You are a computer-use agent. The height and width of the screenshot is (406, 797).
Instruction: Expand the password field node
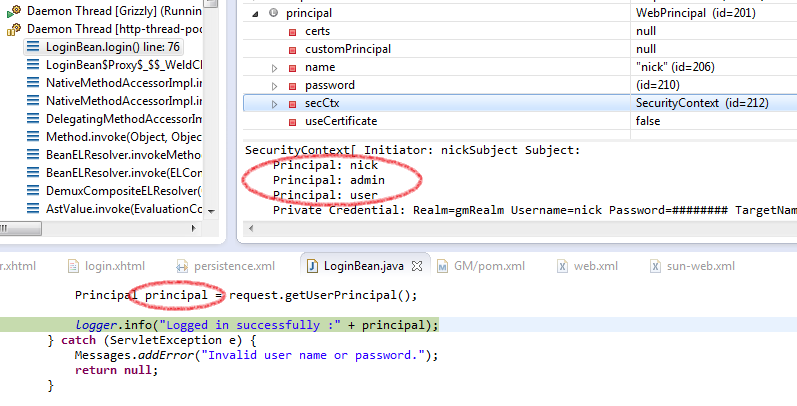tap(274, 86)
